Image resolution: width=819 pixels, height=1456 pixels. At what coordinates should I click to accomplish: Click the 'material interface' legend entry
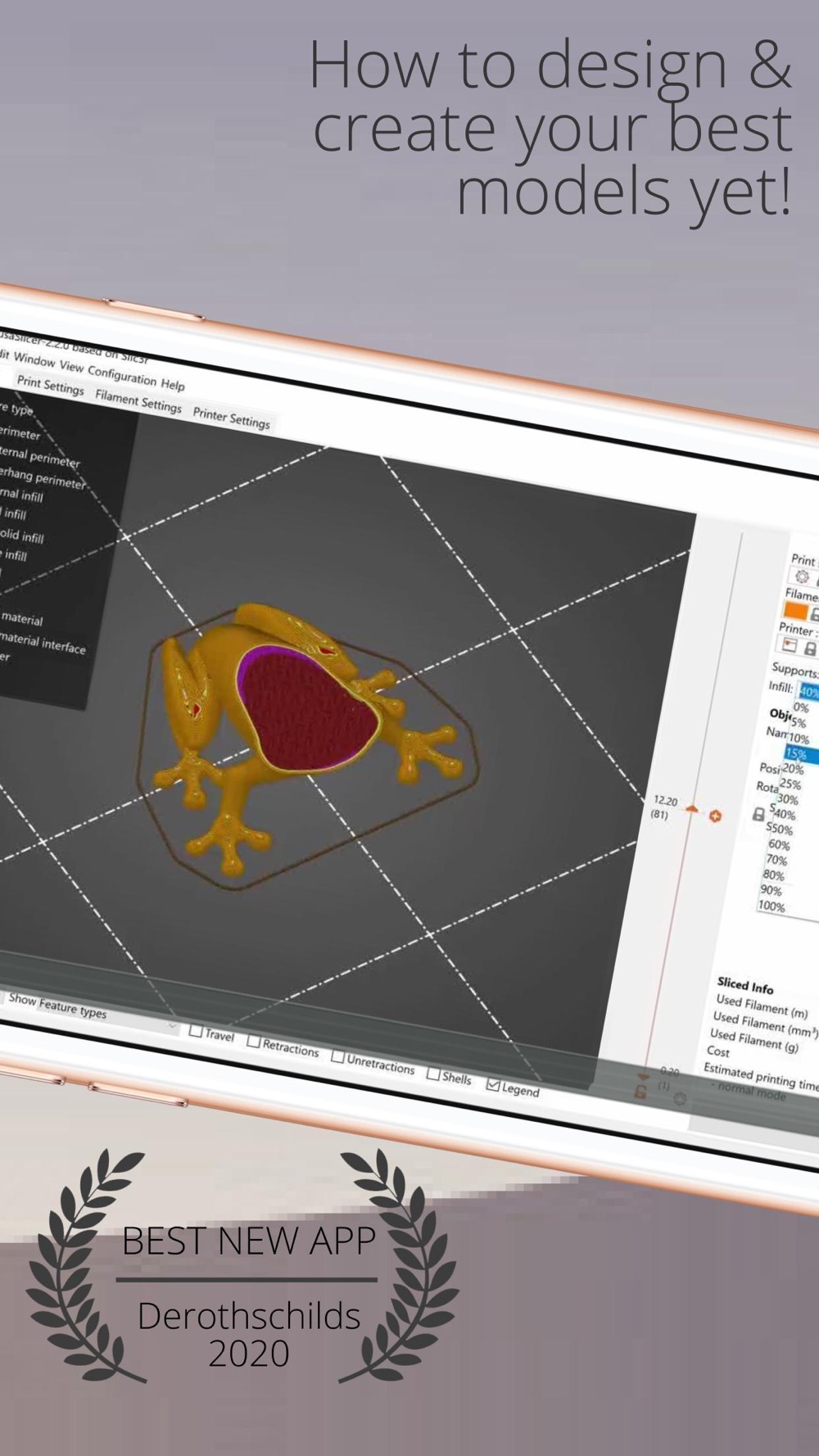(x=43, y=642)
